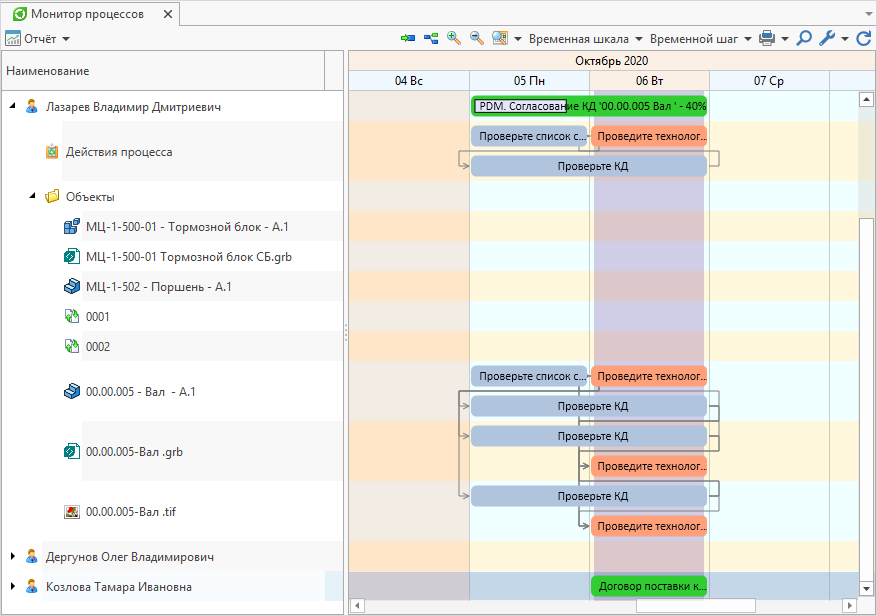Click the 05 Пн day header
The height and width of the screenshot is (616, 877).
click(x=529, y=81)
